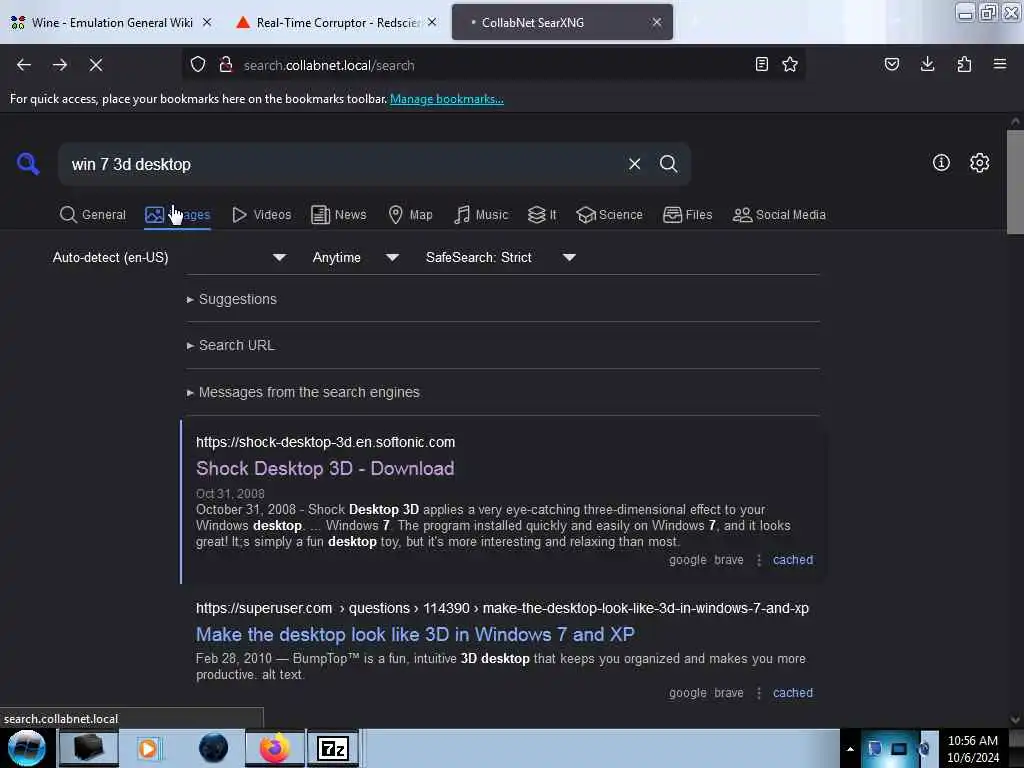Select the Music search category
Image resolution: width=1024 pixels, height=768 pixels.
coord(481,215)
